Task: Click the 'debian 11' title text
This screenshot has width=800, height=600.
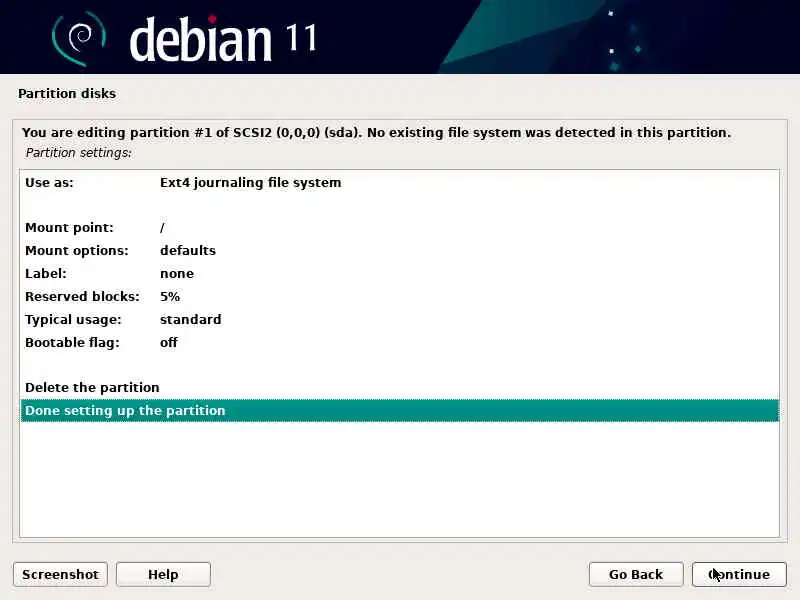Action: point(223,39)
